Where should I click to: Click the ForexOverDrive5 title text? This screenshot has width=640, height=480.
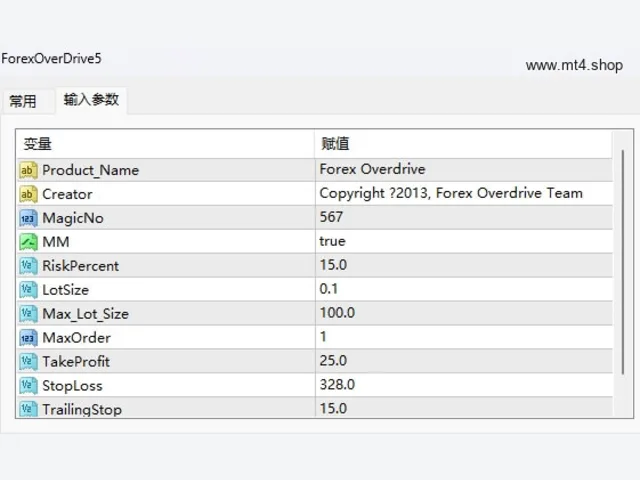[x=51, y=59]
